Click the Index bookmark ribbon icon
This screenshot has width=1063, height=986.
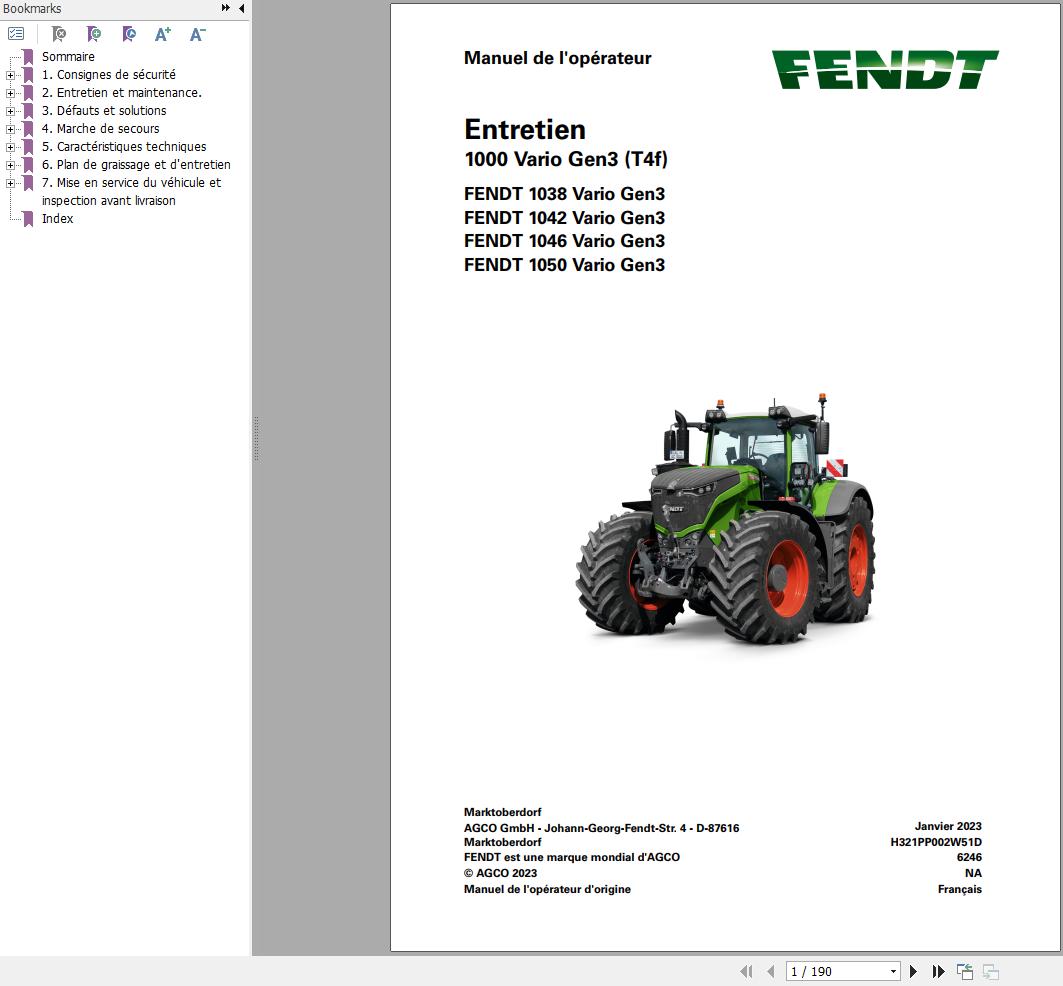coord(28,219)
